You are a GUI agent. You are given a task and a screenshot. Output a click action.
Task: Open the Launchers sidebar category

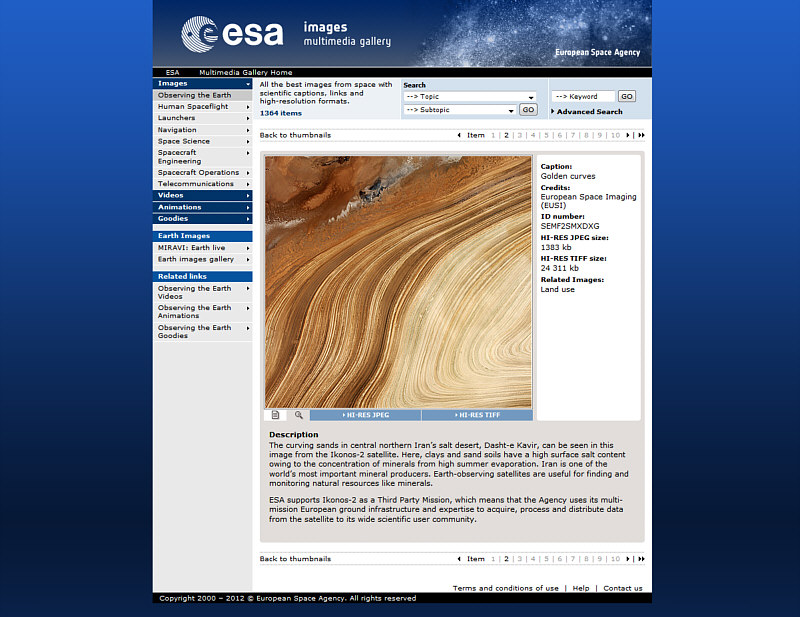point(202,118)
